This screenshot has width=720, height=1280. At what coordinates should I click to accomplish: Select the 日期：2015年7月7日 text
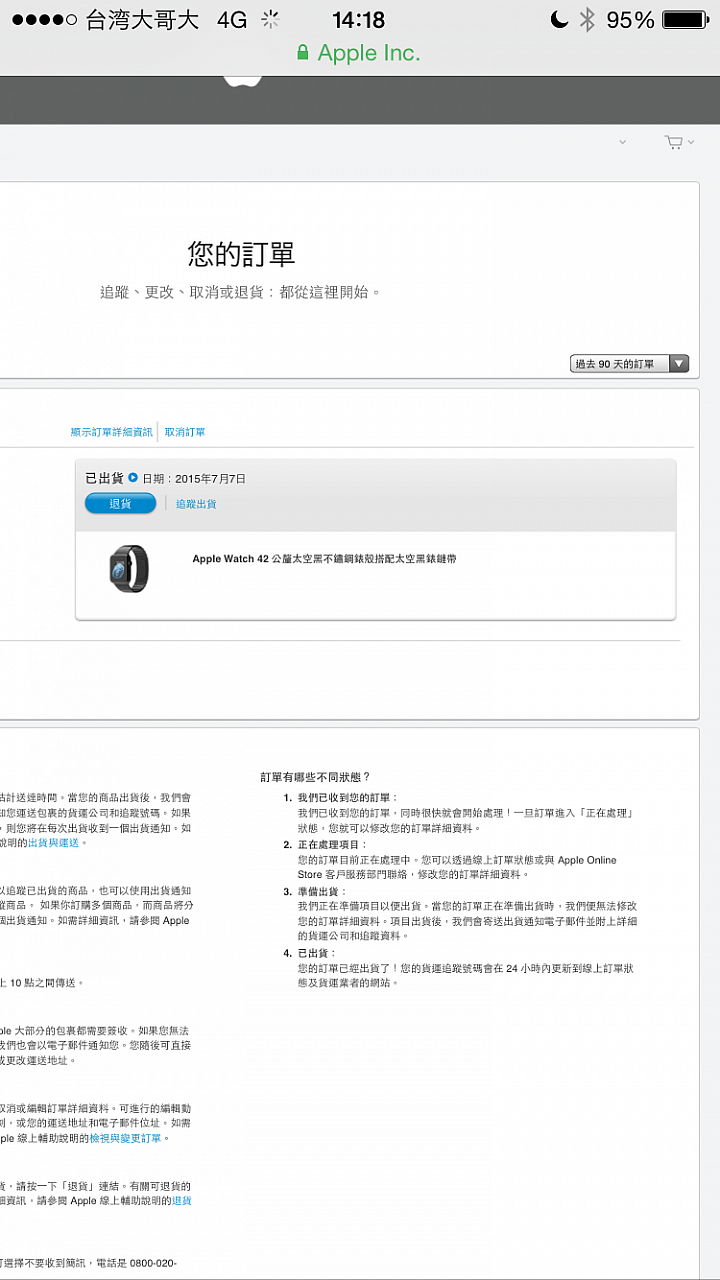194,479
